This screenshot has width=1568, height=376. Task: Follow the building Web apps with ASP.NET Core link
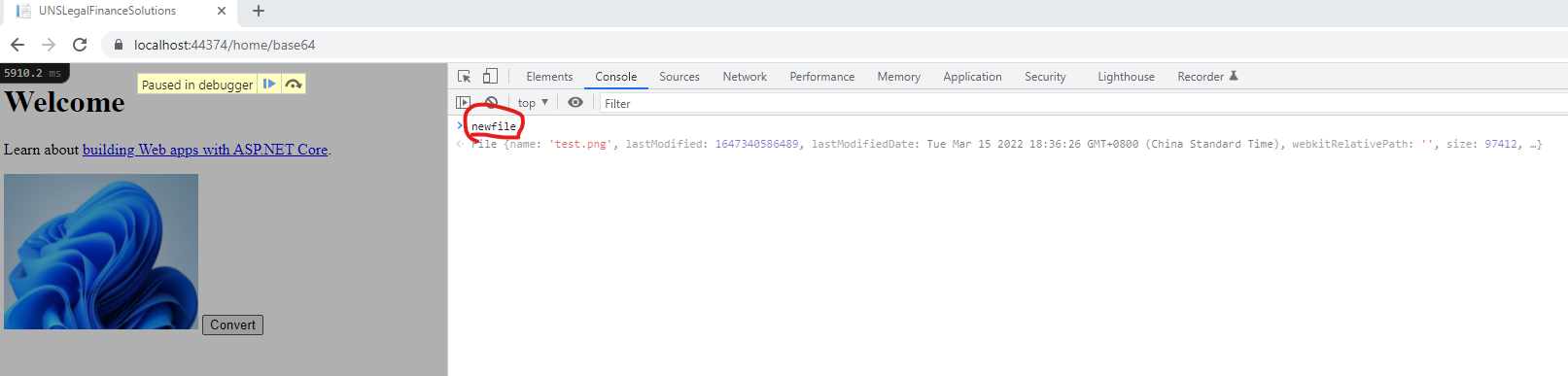205,150
